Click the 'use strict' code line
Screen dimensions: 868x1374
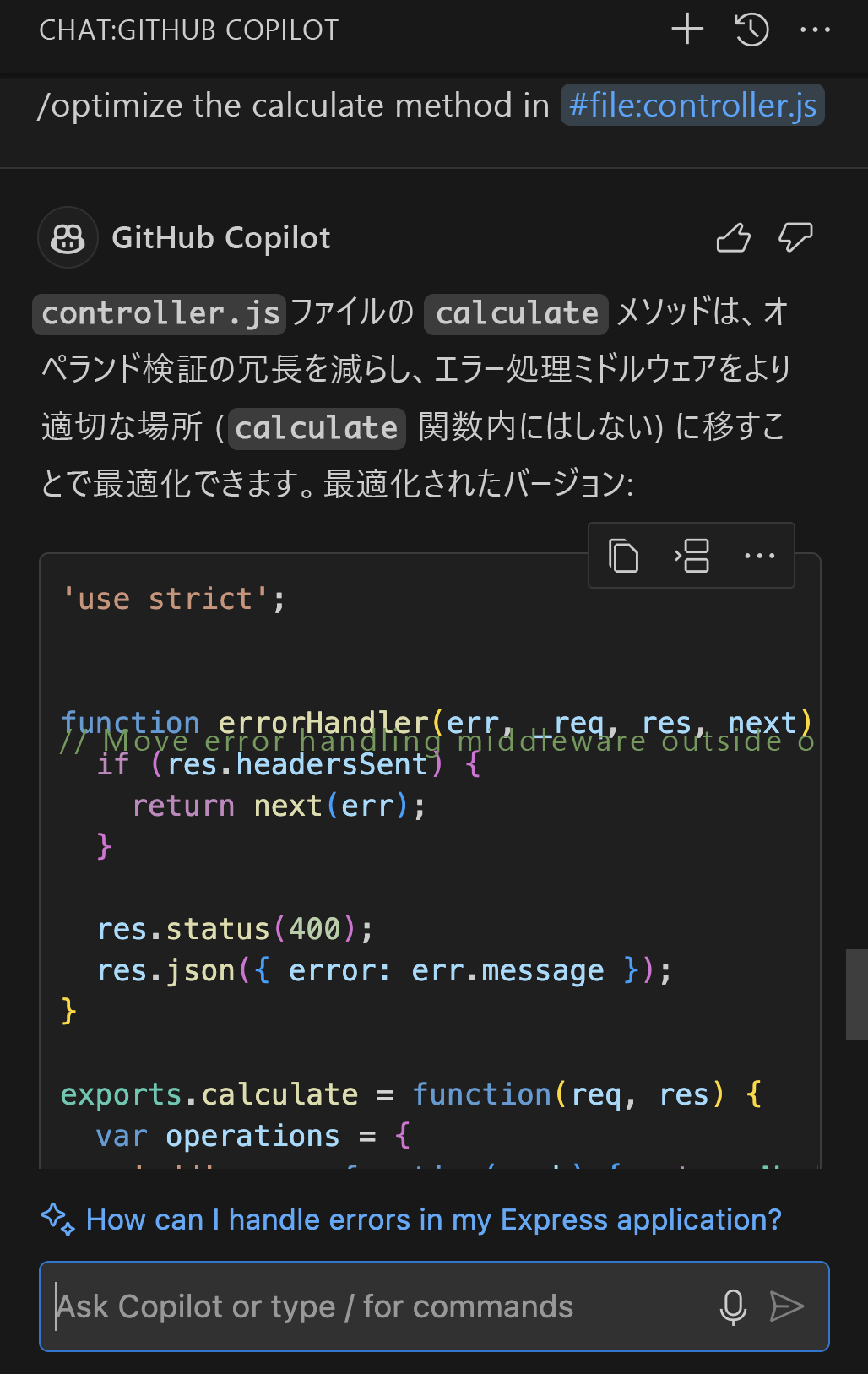tap(174, 599)
